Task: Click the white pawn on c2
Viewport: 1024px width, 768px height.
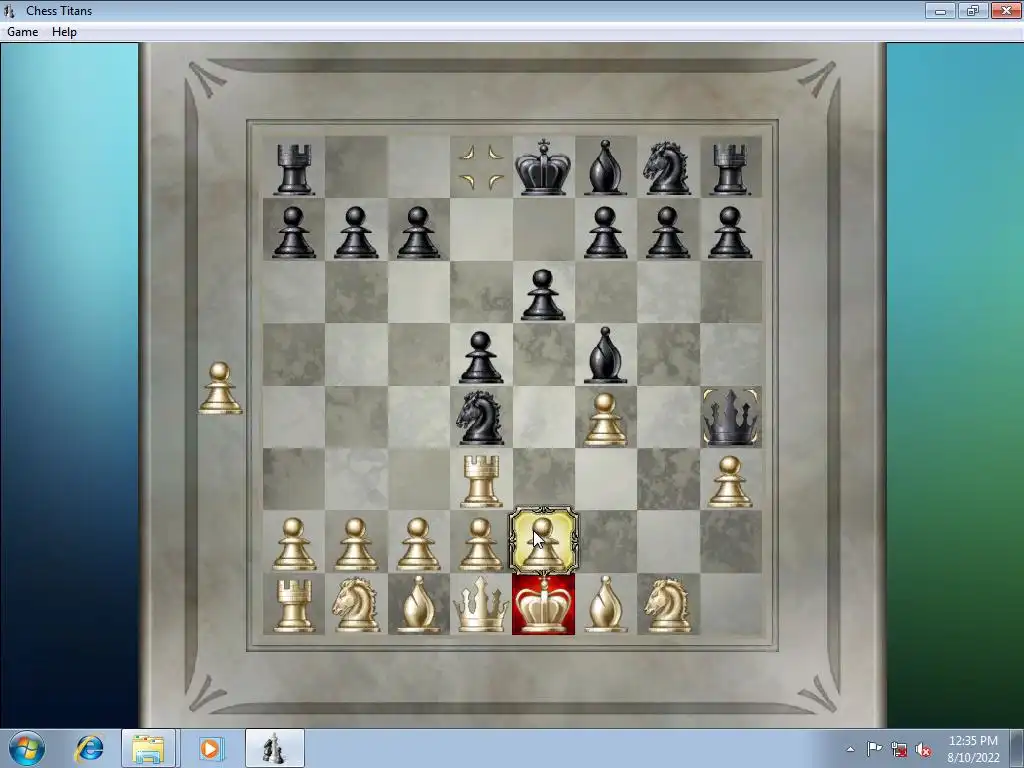Action: [x=419, y=545]
